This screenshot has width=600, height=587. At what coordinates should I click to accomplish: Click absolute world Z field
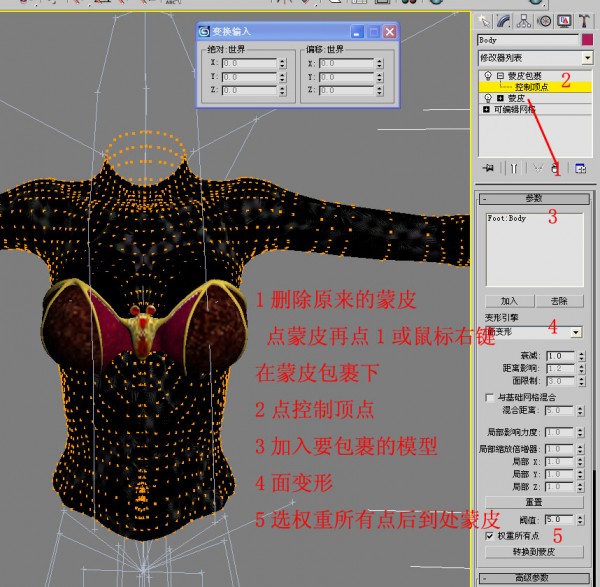point(249,90)
